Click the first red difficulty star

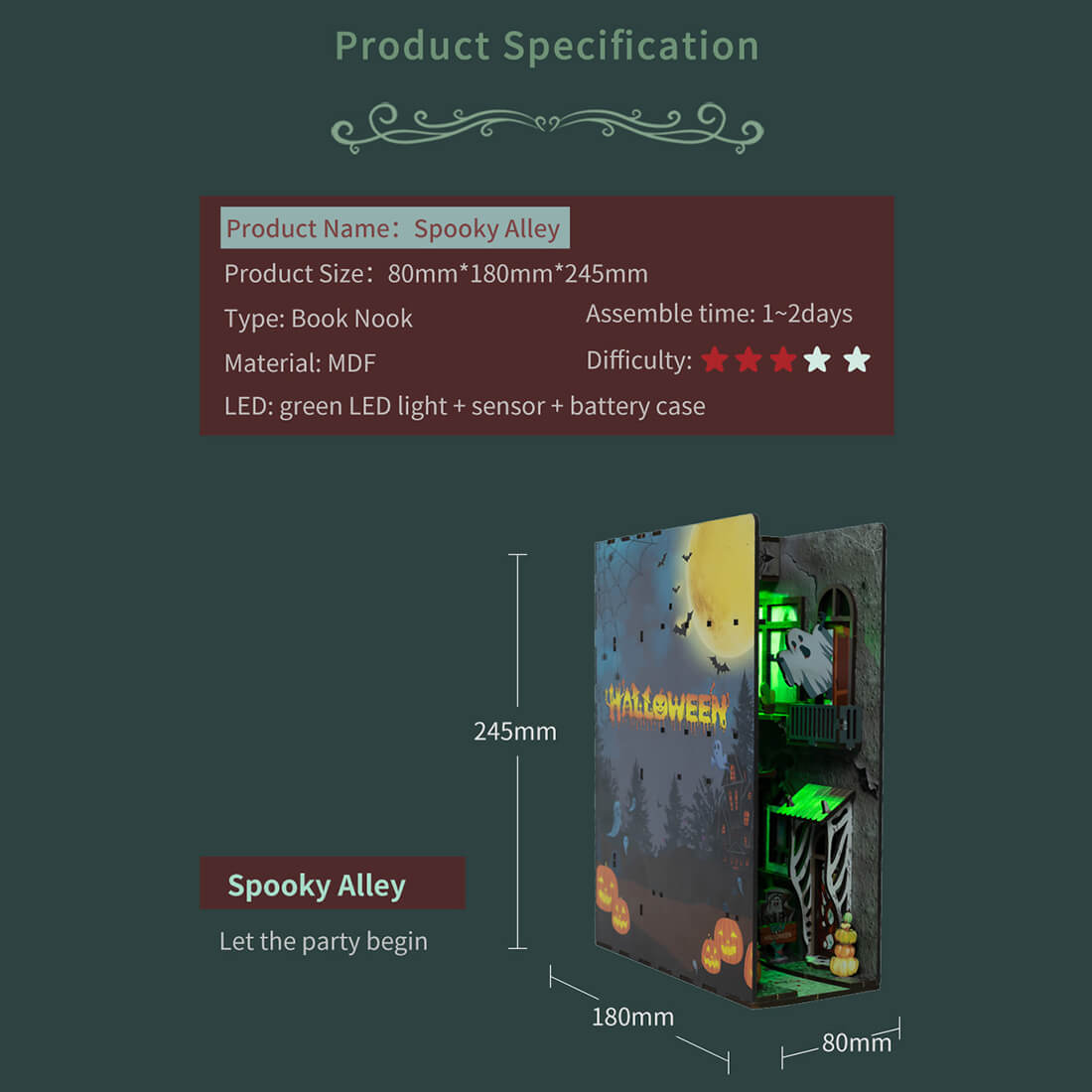[715, 359]
